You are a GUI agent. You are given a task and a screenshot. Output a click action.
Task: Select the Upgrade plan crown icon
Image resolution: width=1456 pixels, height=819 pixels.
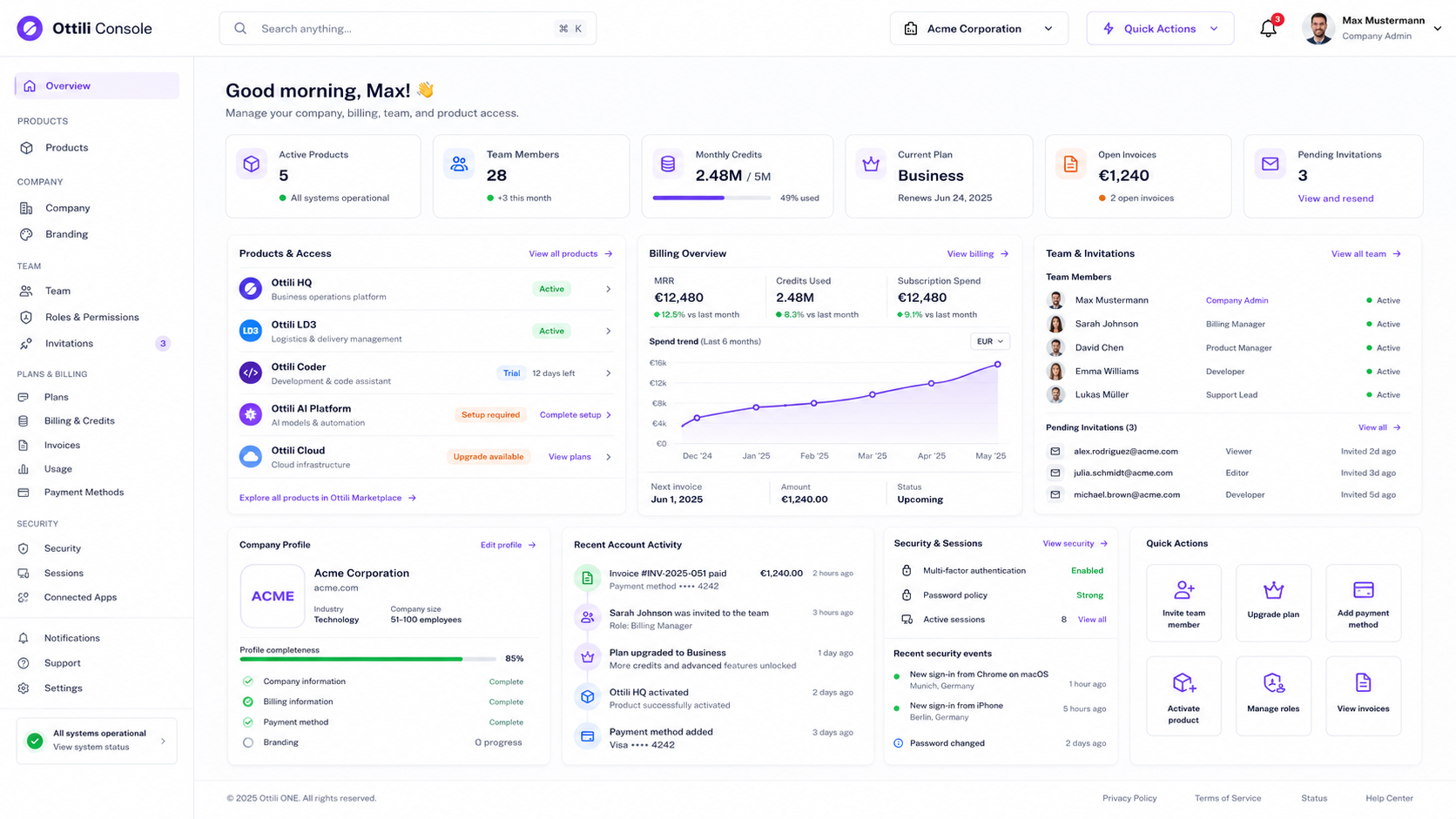[1273, 590]
